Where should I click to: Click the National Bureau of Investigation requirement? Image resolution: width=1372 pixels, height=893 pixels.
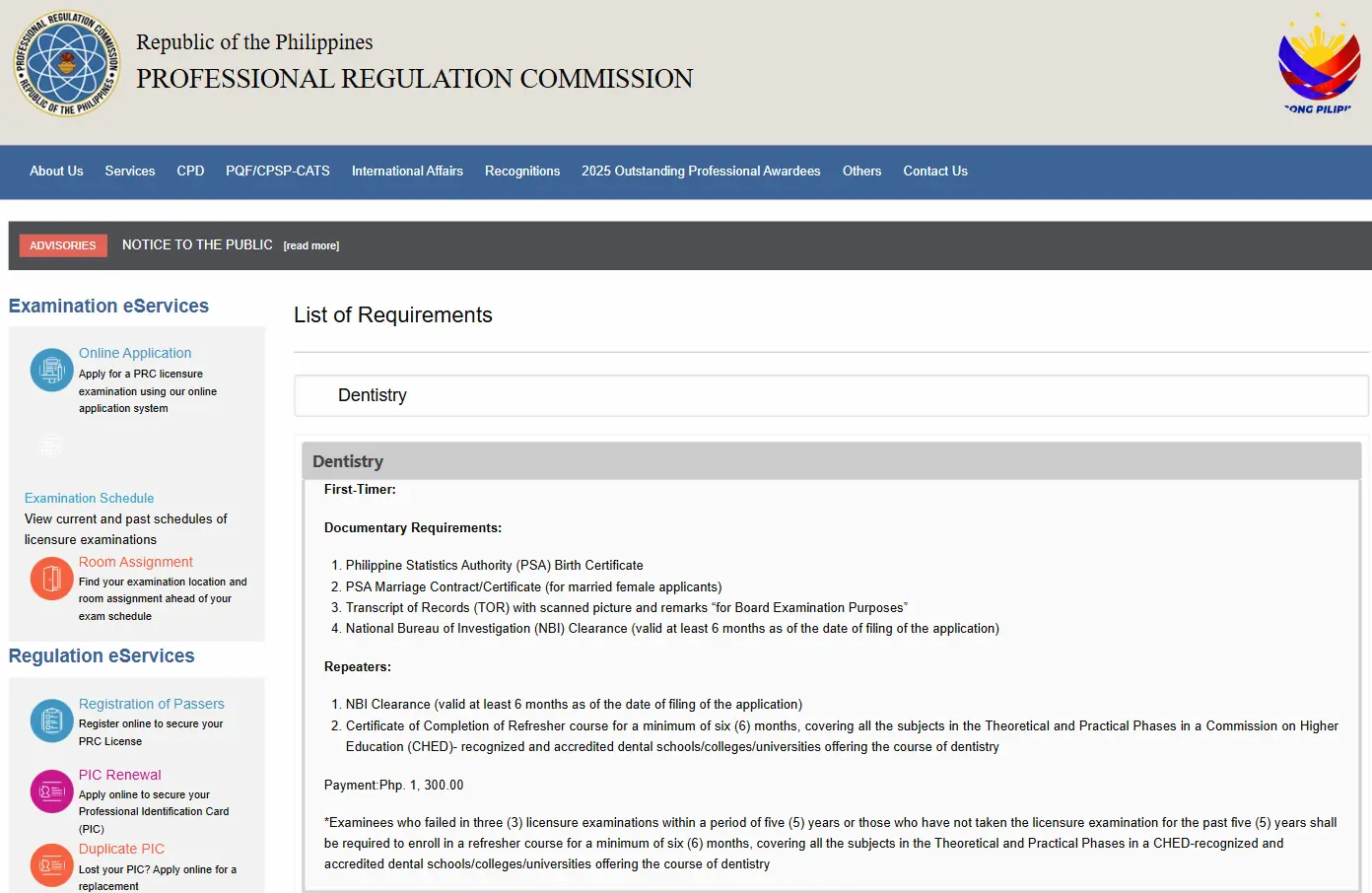click(672, 628)
